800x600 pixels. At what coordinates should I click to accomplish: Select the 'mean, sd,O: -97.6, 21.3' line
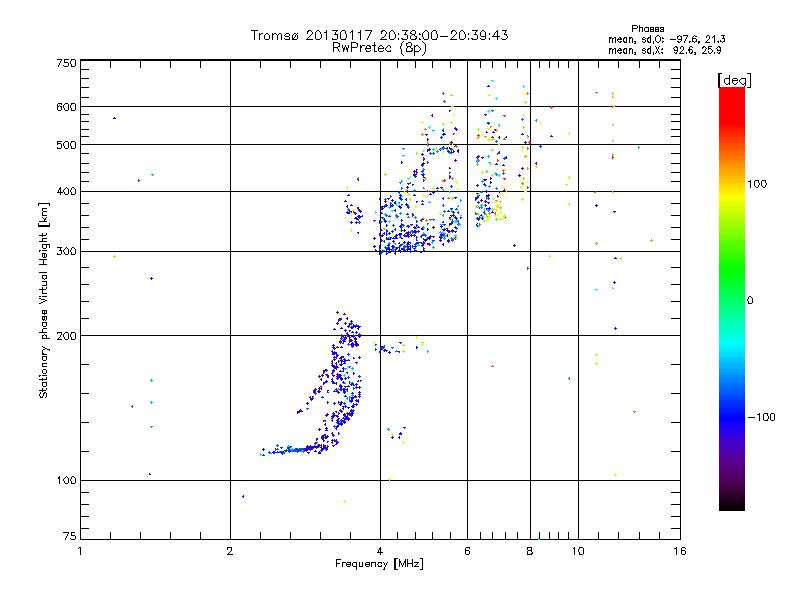(666, 39)
